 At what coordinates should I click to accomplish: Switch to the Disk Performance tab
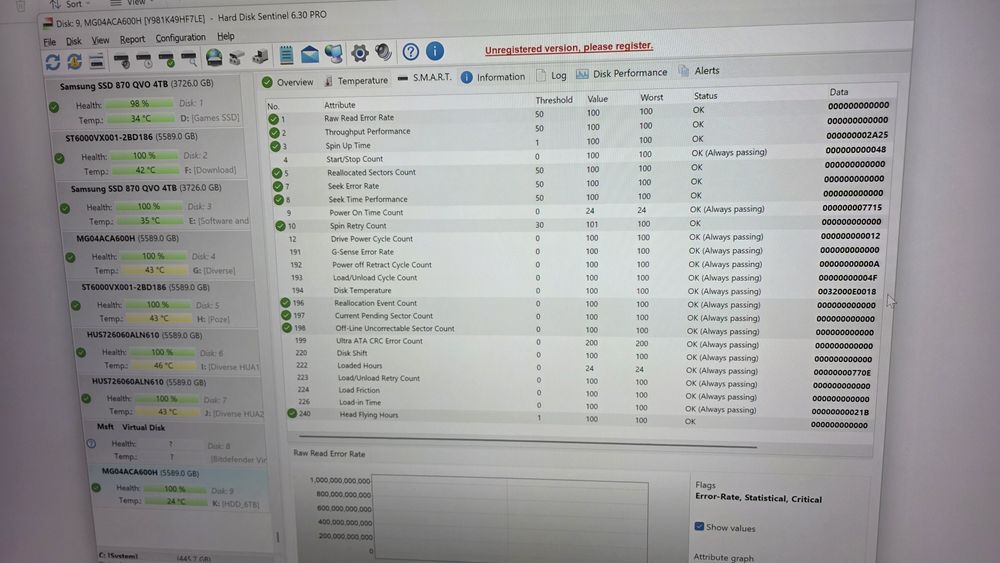[622, 73]
